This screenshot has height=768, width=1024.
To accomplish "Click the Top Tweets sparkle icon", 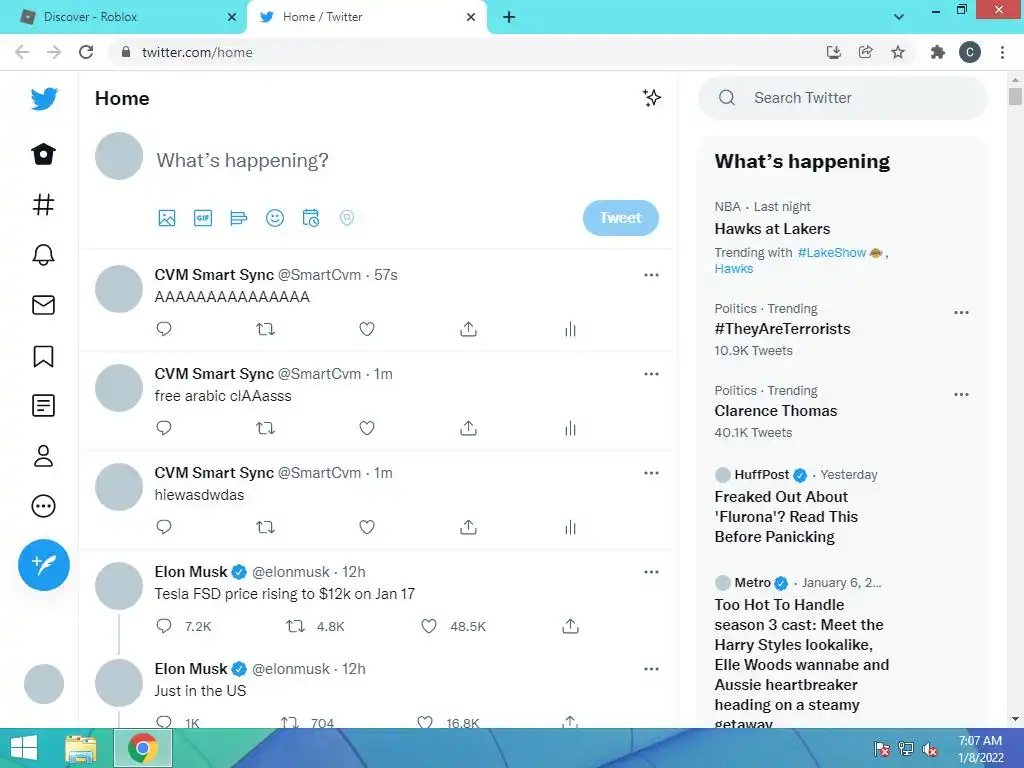I will tap(651, 98).
